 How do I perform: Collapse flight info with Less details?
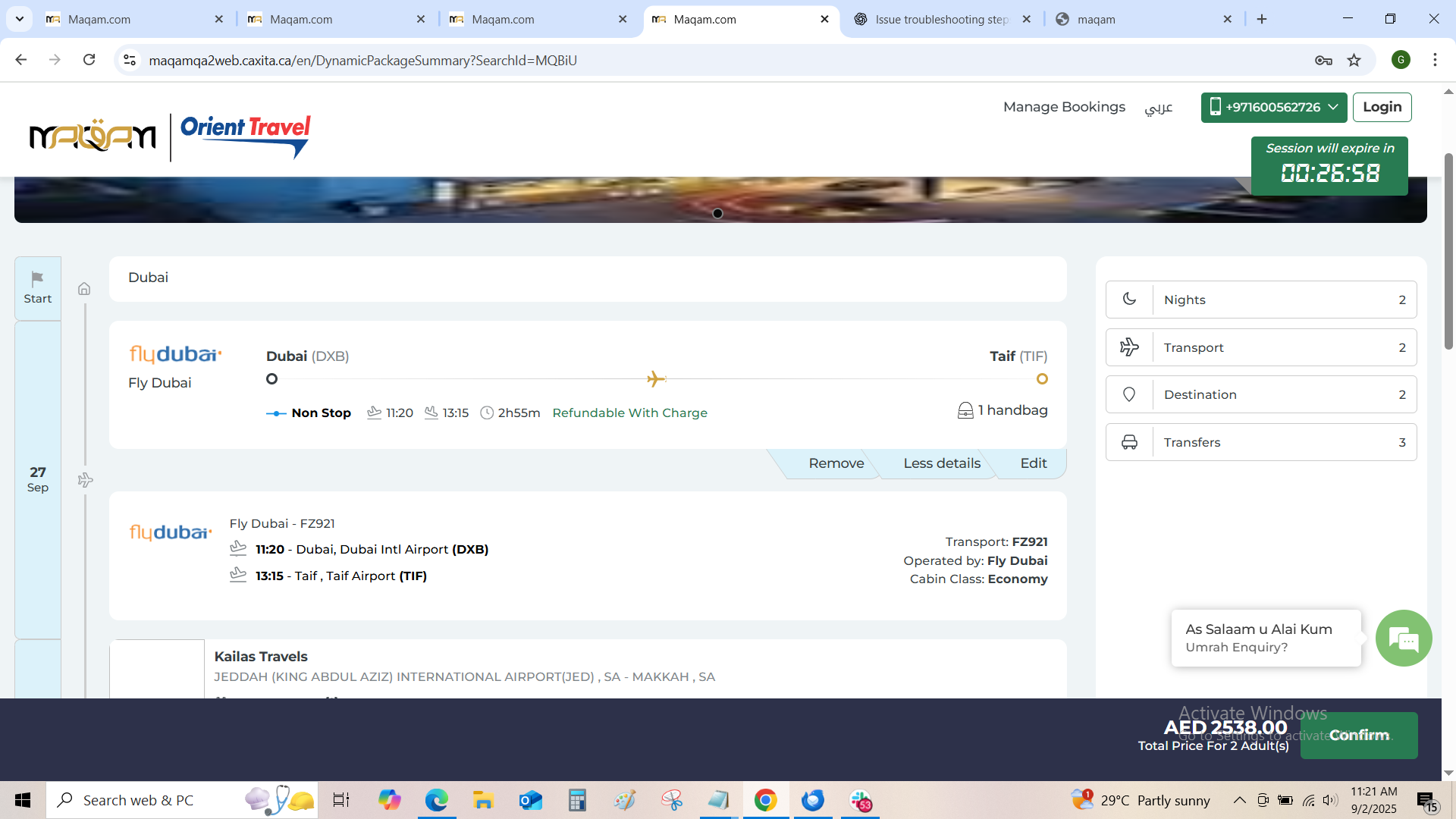coord(941,463)
